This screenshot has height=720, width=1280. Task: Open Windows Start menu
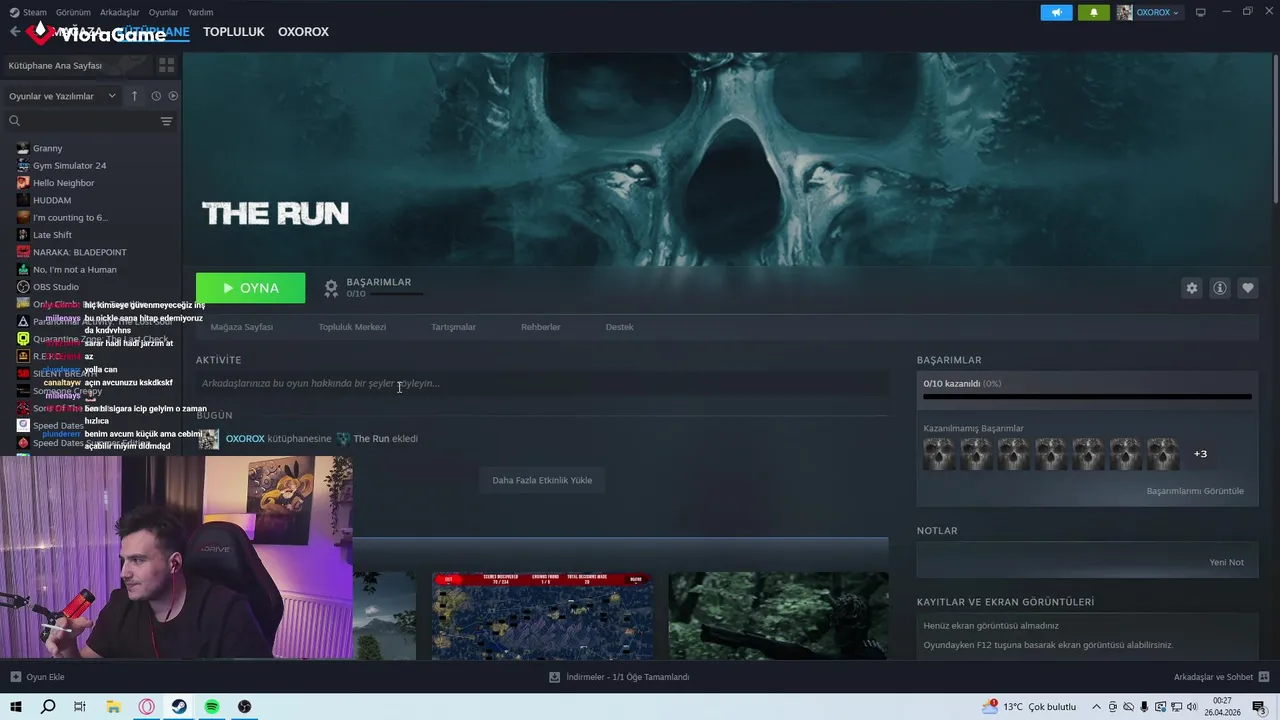[16, 707]
